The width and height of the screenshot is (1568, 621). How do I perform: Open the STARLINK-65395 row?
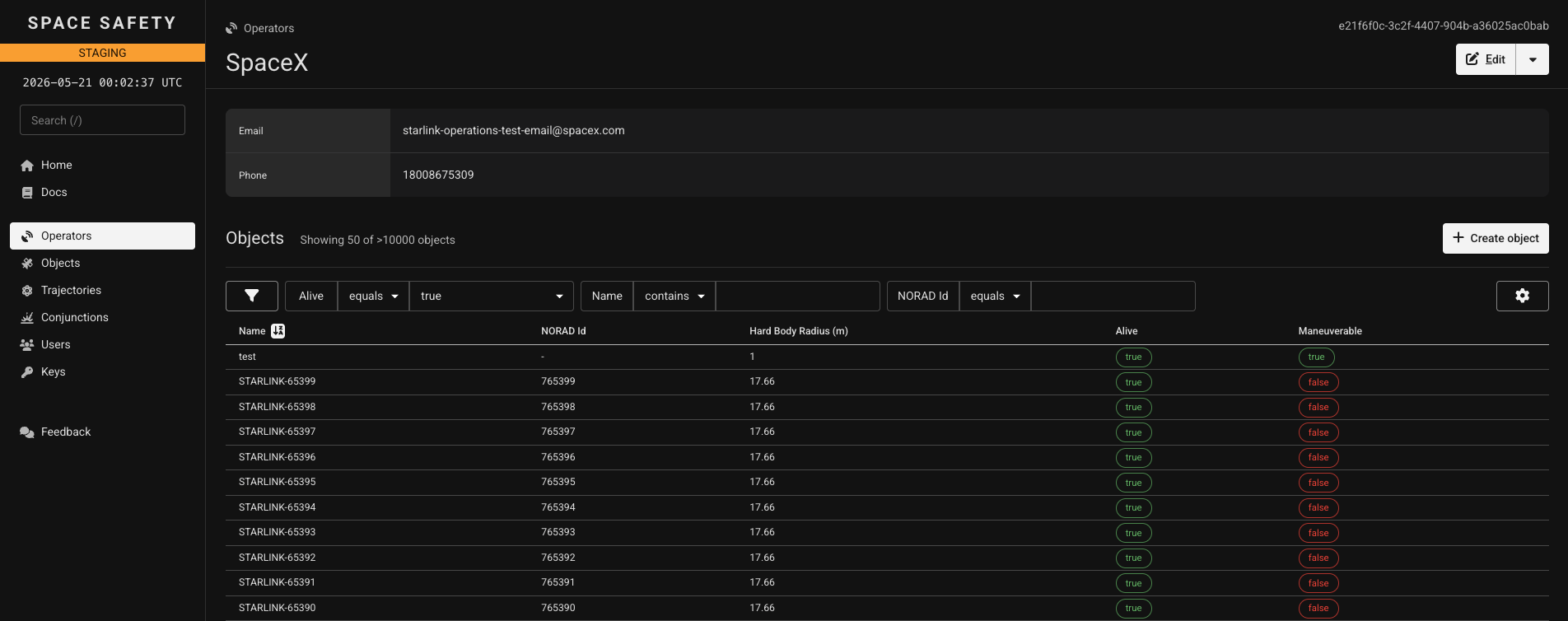887,483
